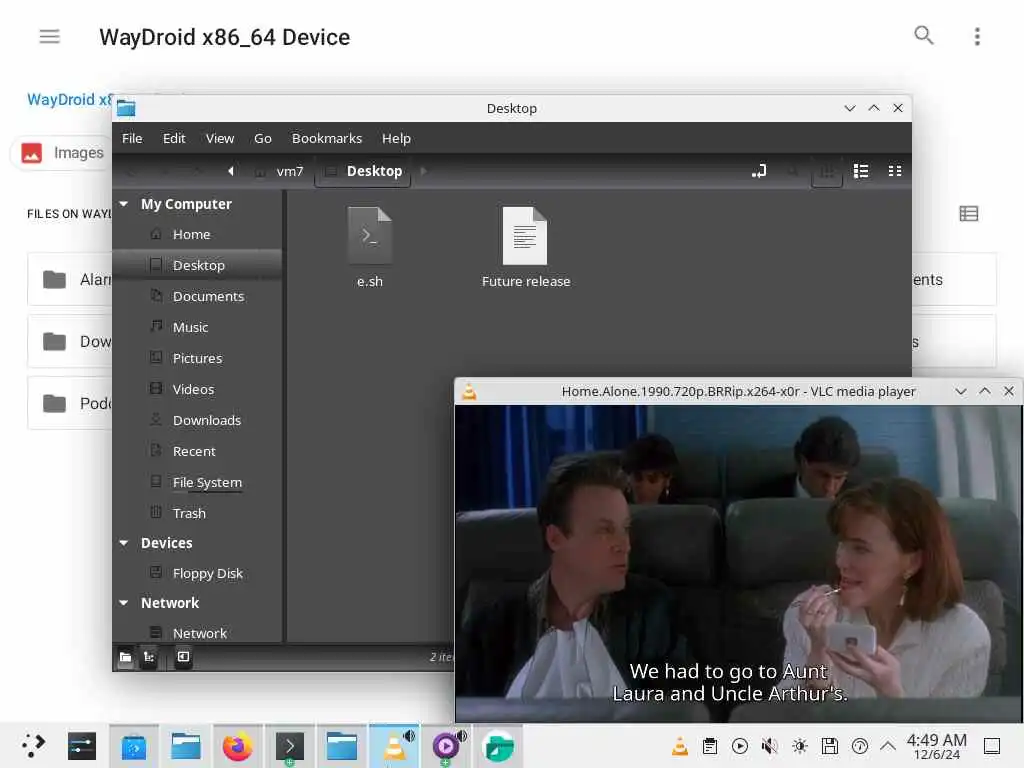Click the file manager window down chevron
The image size is (1024, 768).
click(849, 108)
